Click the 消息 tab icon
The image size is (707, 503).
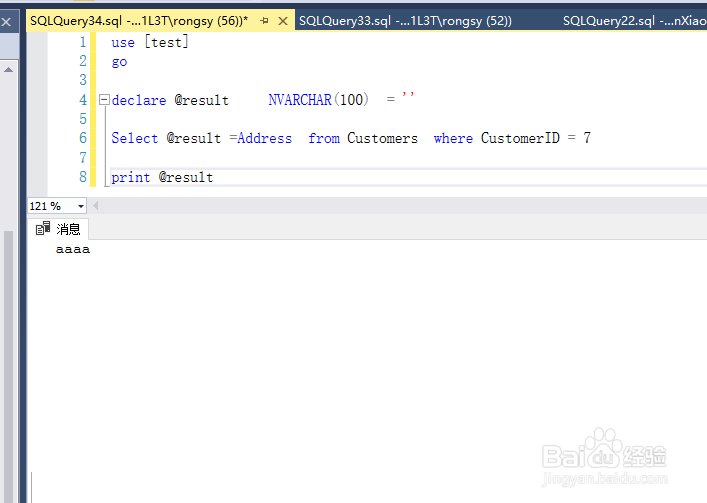tap(43, 229)
